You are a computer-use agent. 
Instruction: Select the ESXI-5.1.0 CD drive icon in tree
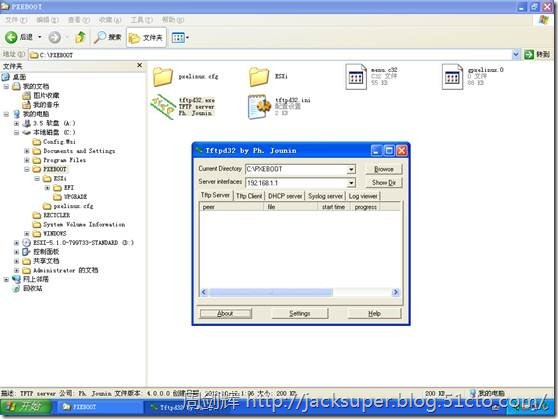[26, 243]
